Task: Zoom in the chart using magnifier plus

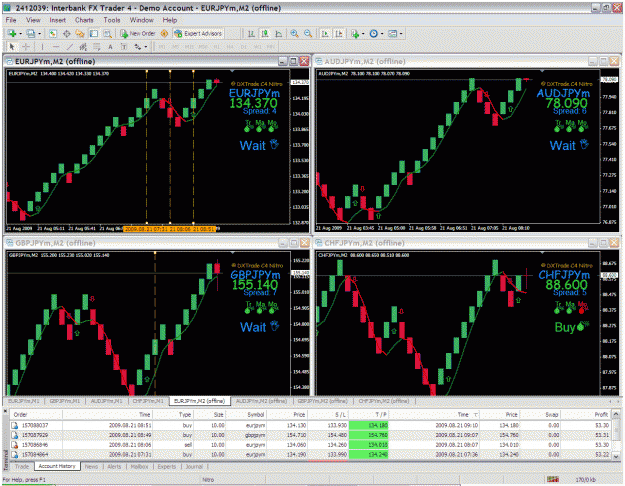Action: coord(294,33)
